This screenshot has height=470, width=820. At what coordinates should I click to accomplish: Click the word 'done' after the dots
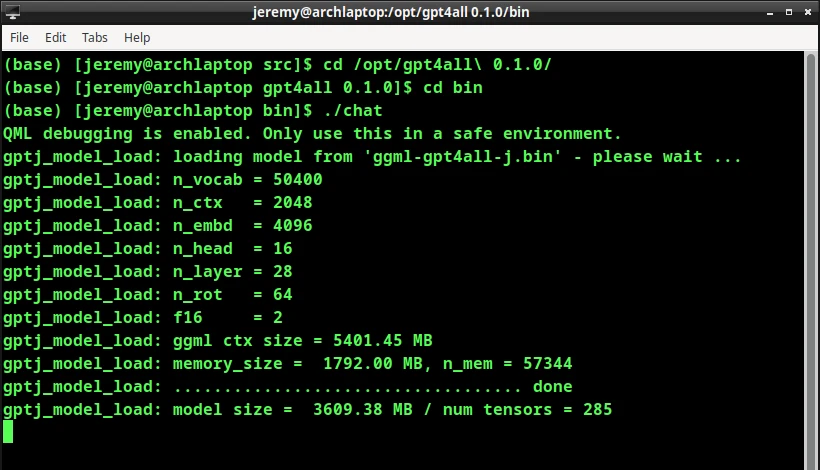coord(552,387)
